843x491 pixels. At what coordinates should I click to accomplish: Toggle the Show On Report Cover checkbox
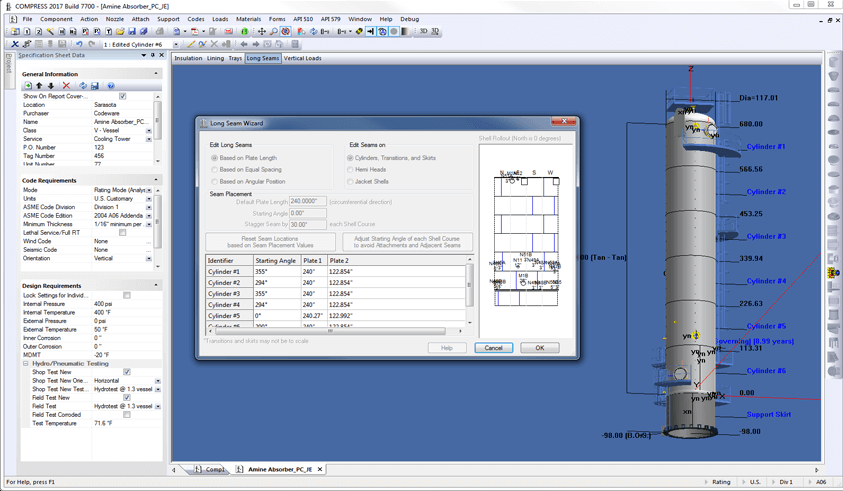(x=122, y=96)
